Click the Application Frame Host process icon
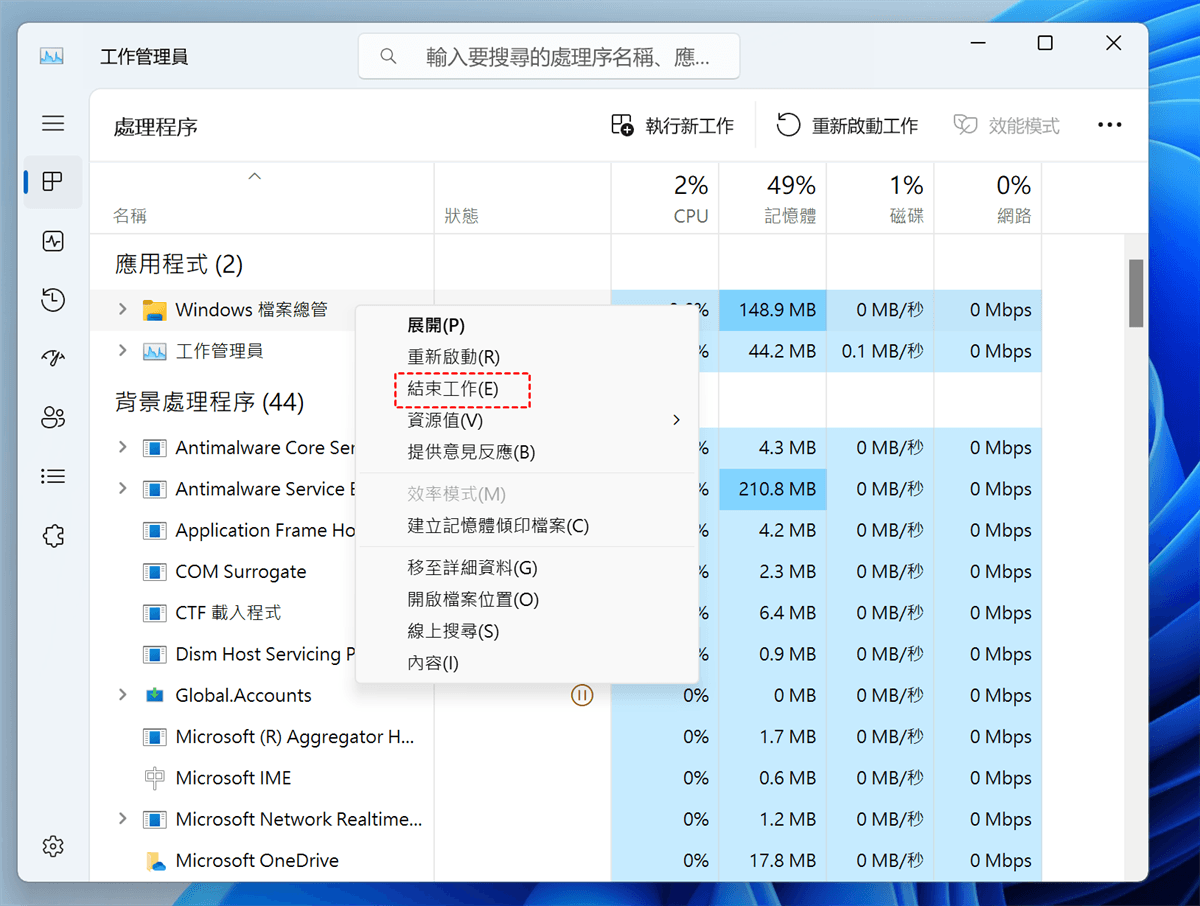Image resolution: width=1200 pixels, height=906 pixels. tap(154, 530)
